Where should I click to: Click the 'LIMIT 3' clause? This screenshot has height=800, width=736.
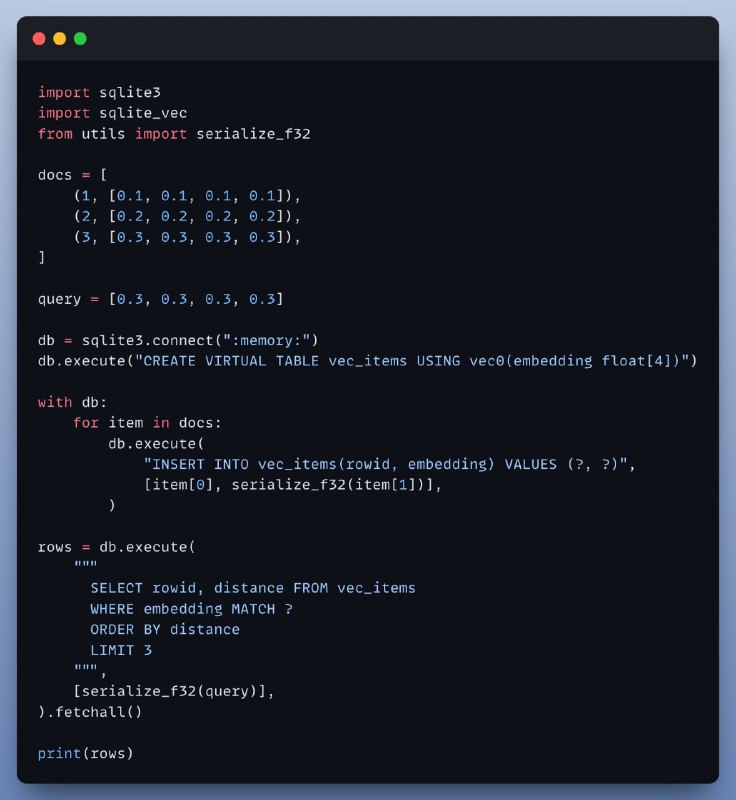click(121, 650)
